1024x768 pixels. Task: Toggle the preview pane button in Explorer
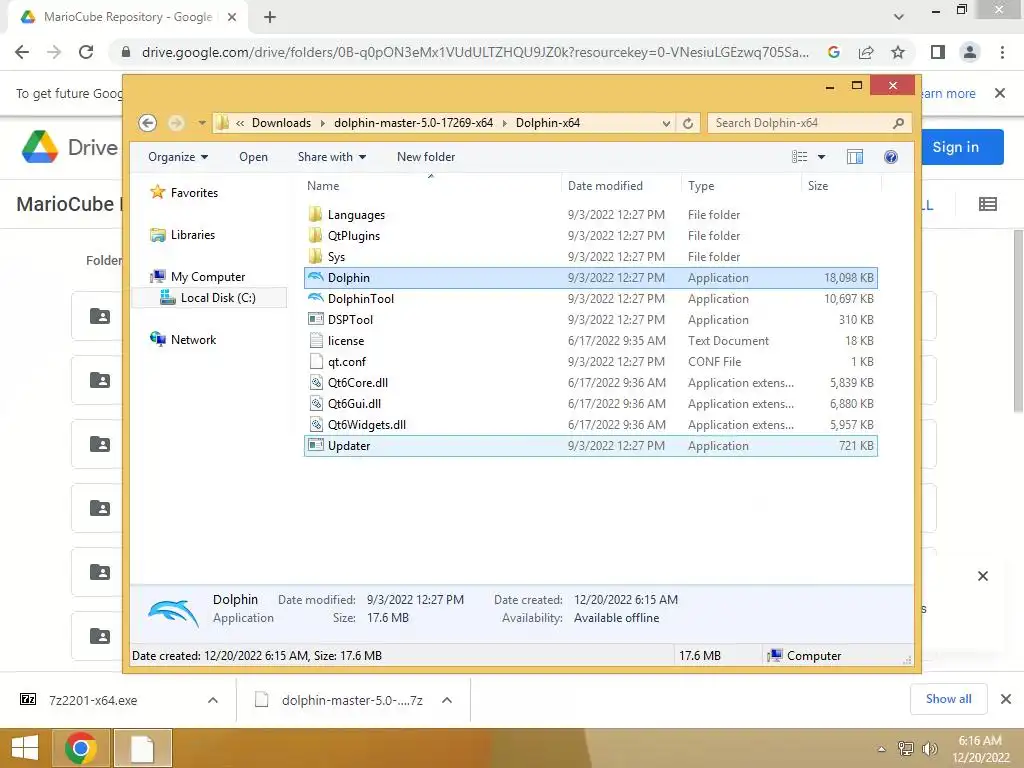pos(855,157)
